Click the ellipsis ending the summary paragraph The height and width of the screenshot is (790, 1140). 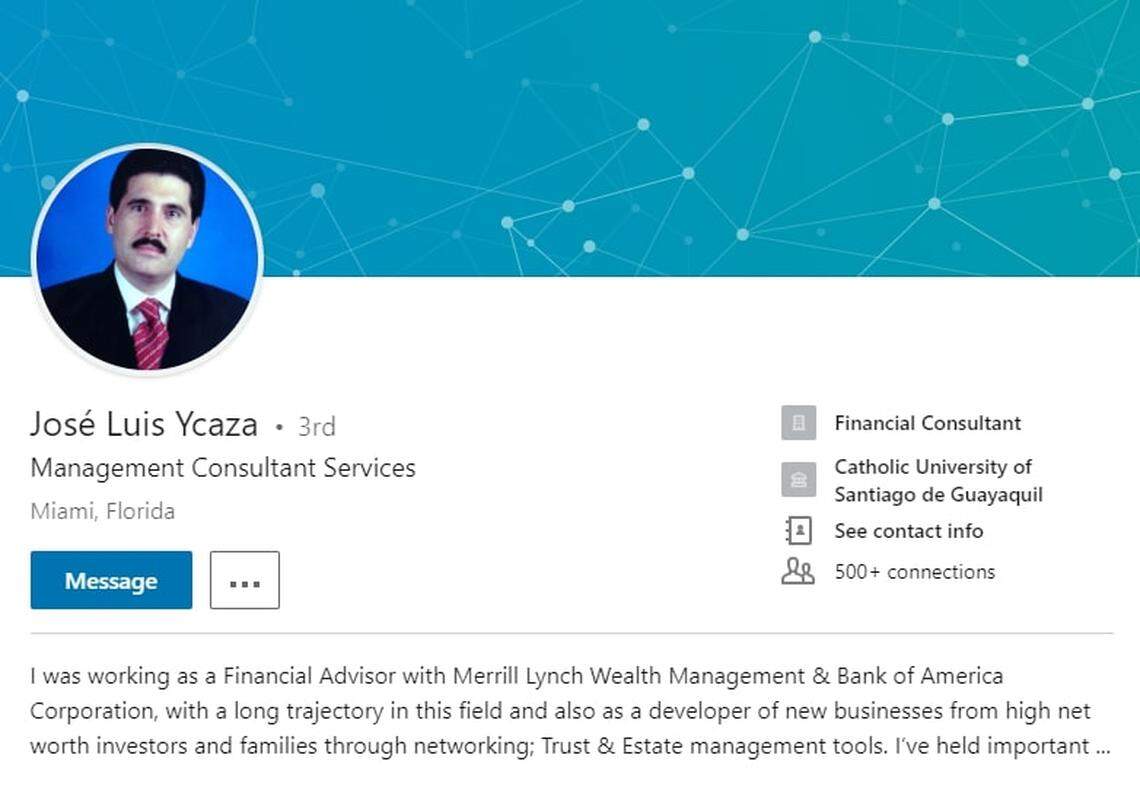[1098, 746]
